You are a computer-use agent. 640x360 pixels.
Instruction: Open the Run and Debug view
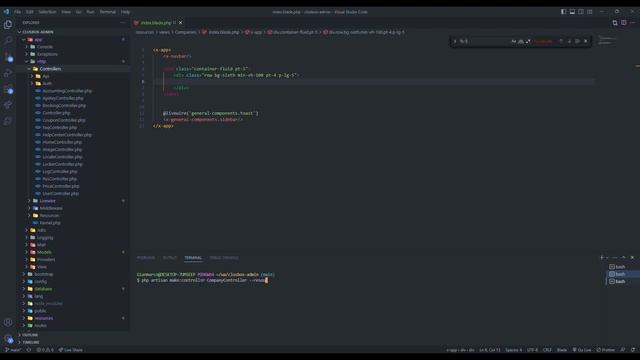click(8, 73)
